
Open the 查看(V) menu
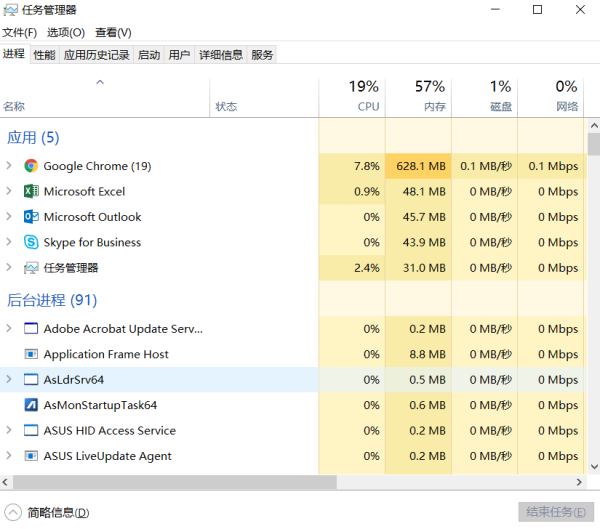coord(113,33)
